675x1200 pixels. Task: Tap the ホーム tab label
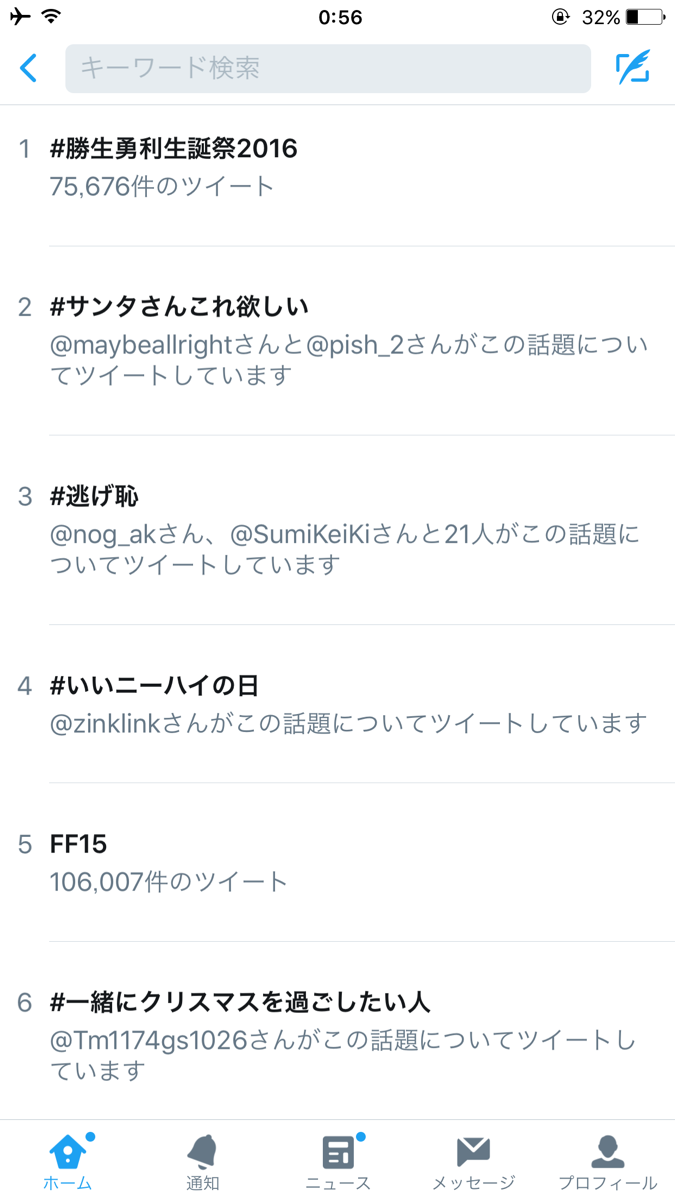[x=67, y=1183]
